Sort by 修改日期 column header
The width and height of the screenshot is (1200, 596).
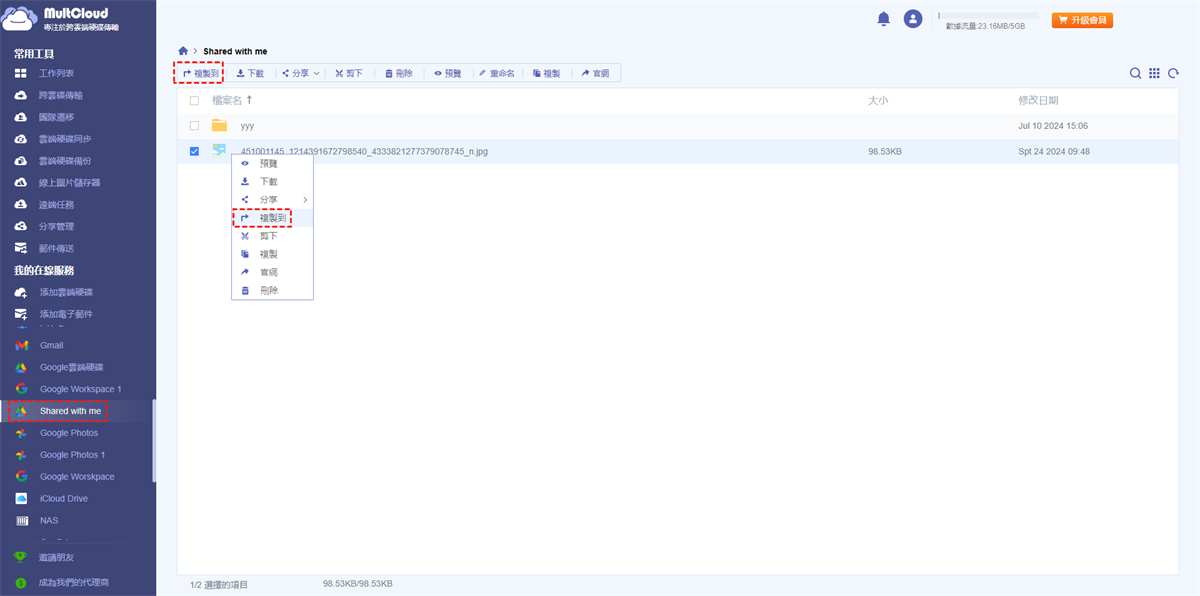[1038, 100]
